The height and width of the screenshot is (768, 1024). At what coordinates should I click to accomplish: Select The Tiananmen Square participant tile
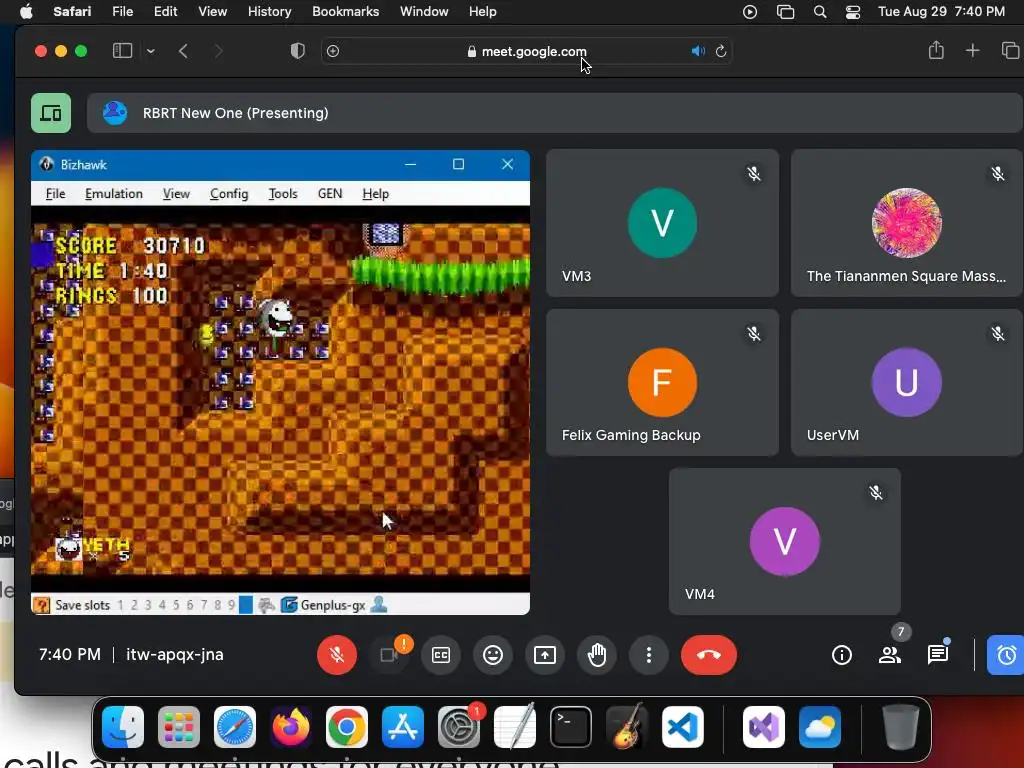click(x=906, y=223)
